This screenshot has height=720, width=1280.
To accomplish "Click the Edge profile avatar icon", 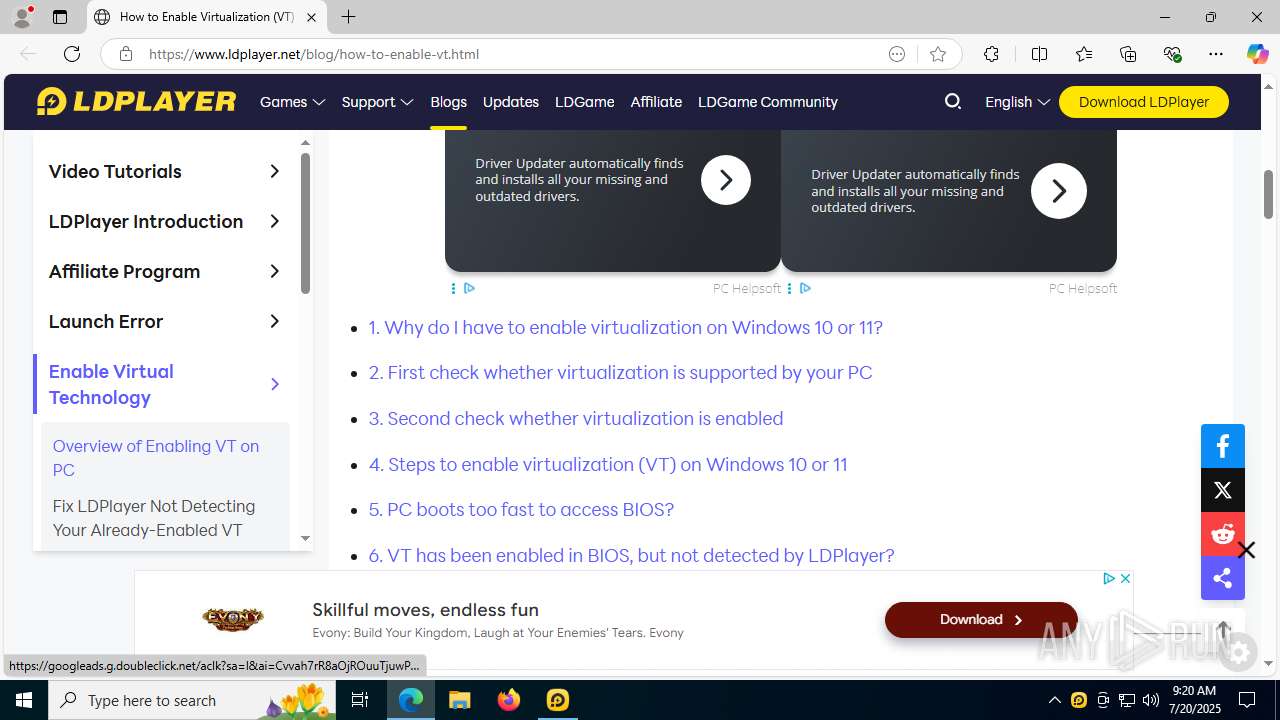I will point(22,16).
